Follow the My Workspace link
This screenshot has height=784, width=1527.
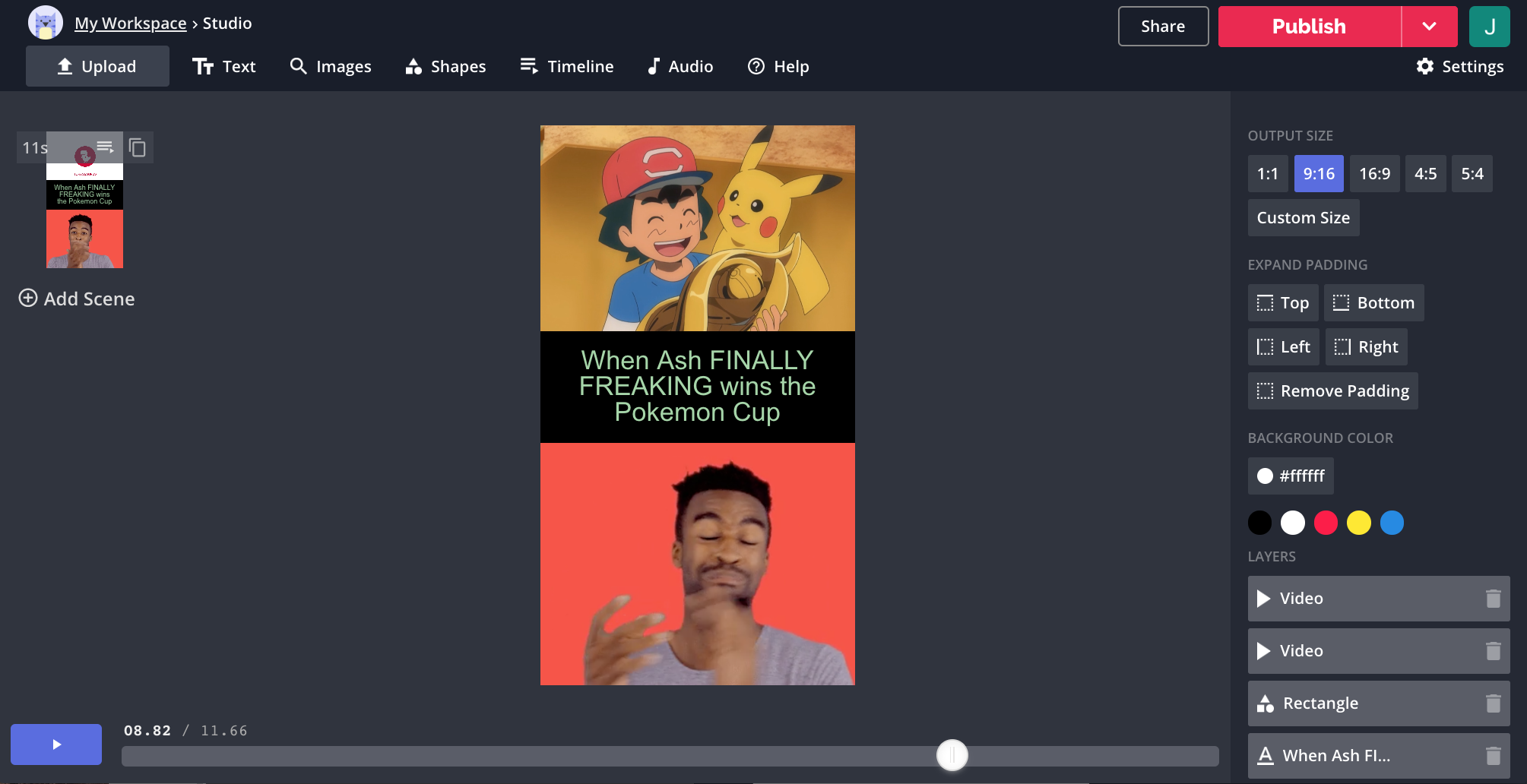click(x=130, y=24)
